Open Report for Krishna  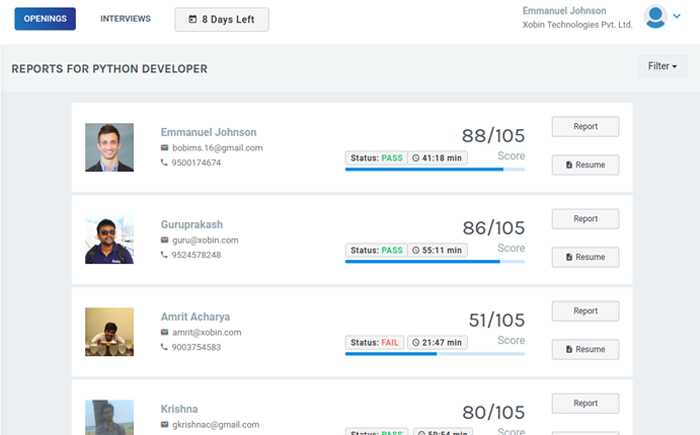coord(585,403)
